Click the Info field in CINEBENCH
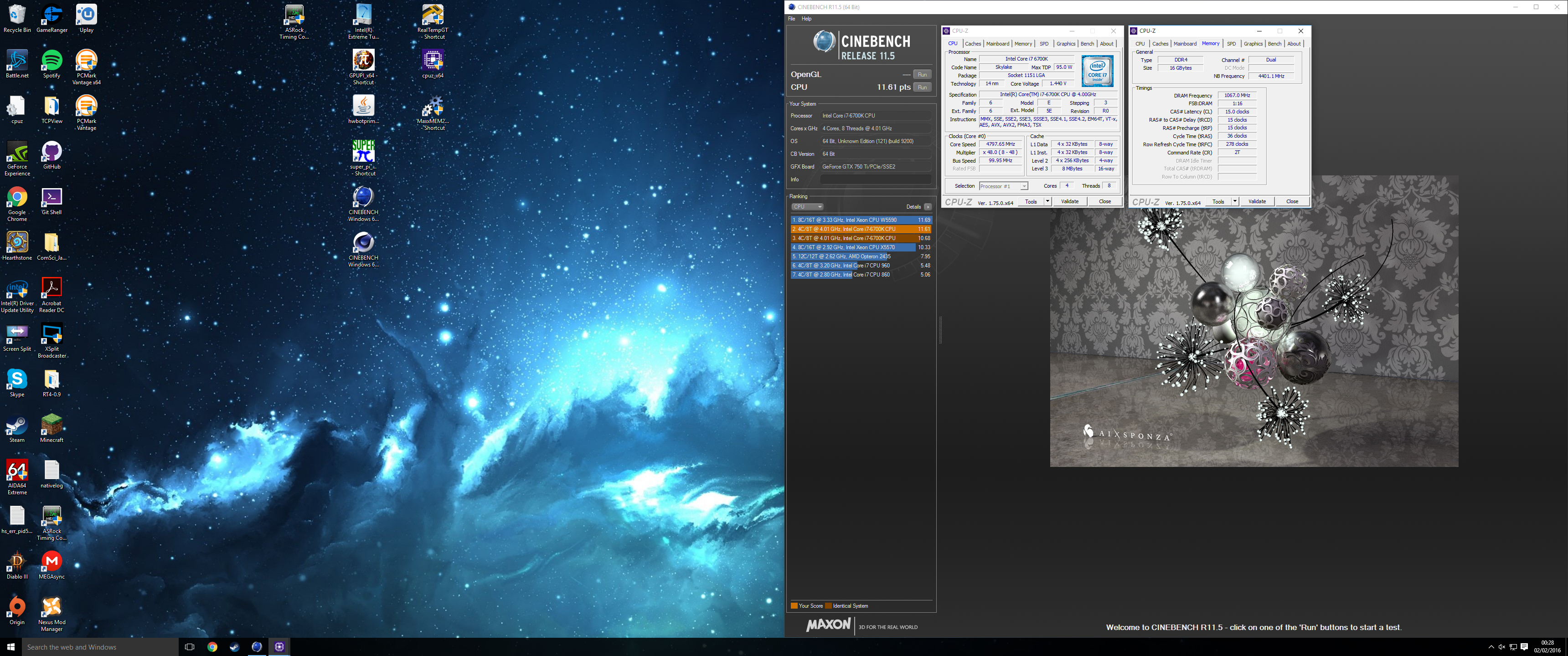Image resolution: width=1568 pixels, height=656 pixels. [x=875, y=179]
